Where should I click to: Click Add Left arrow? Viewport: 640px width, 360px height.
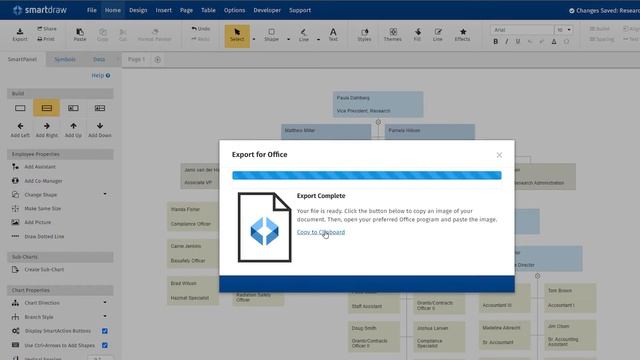(x=20, y=130)
